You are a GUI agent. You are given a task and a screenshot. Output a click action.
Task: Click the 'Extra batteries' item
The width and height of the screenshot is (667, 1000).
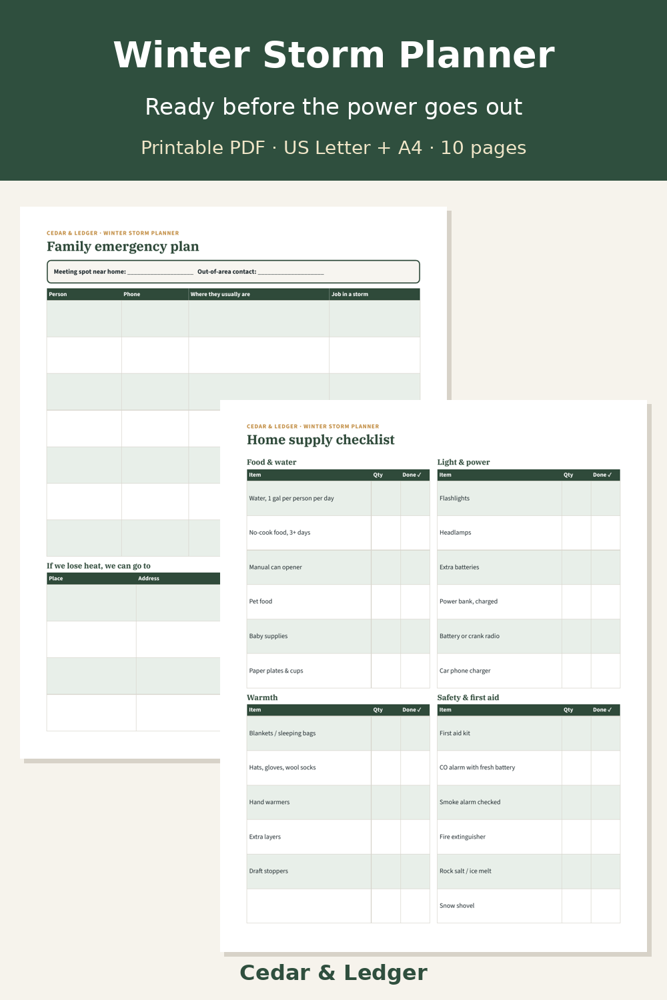click(459, 567)
